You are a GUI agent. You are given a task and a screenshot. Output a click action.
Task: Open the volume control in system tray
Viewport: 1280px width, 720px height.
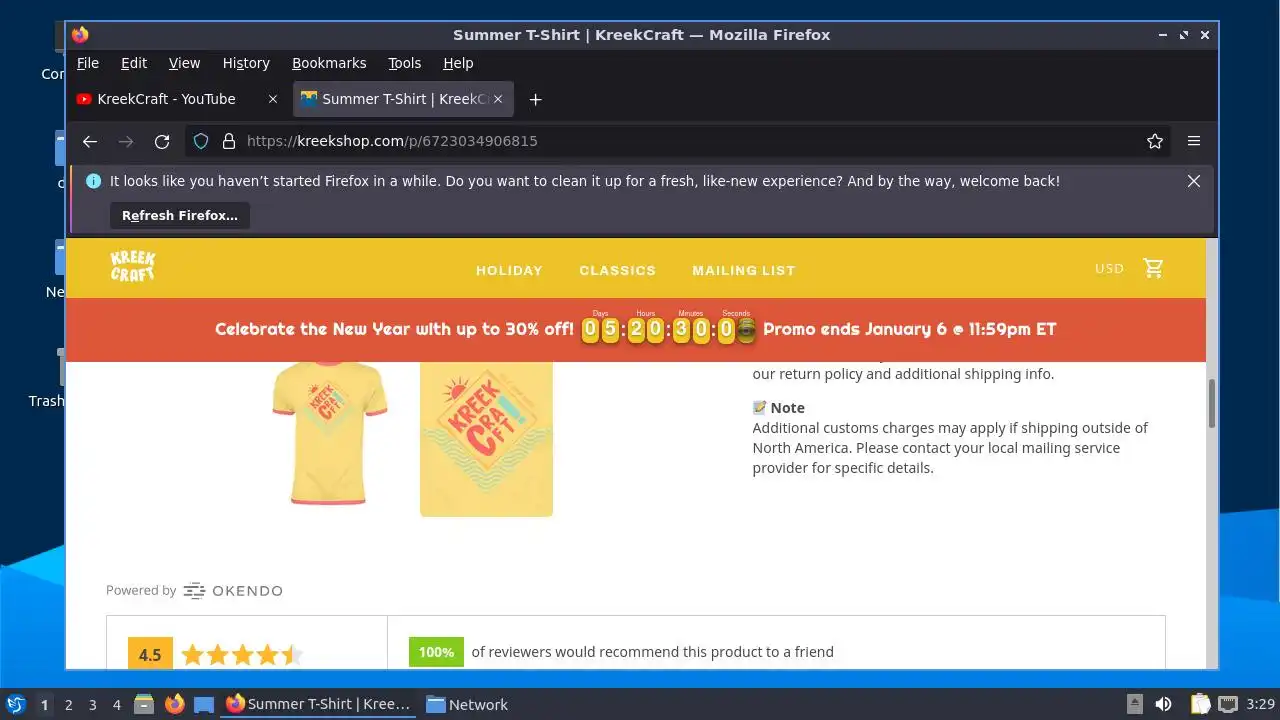1163,704
